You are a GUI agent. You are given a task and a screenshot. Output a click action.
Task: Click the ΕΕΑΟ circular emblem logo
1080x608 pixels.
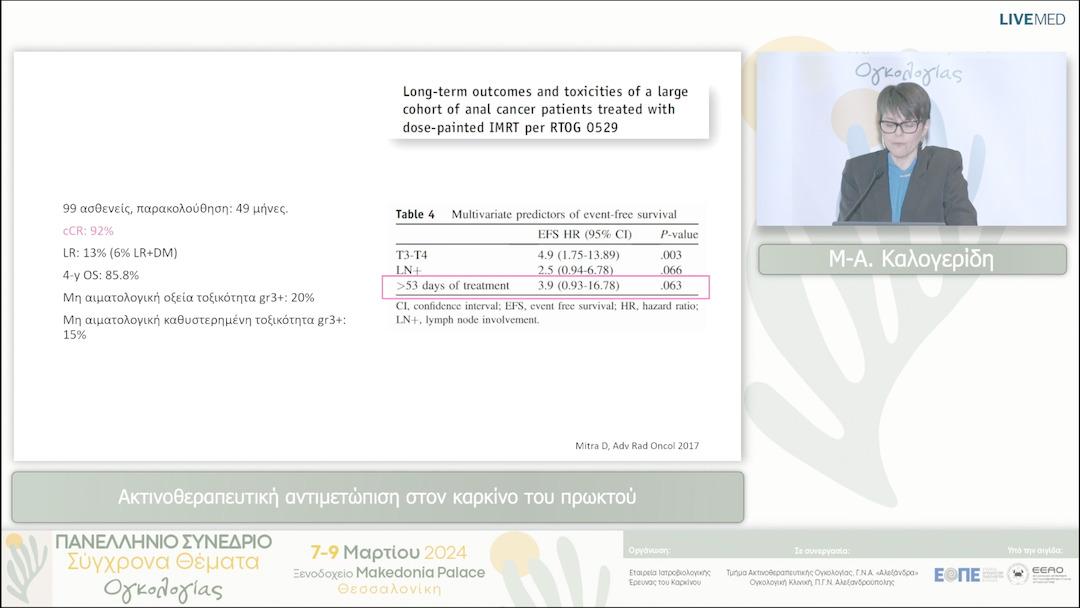click(x=1018, y=574)
